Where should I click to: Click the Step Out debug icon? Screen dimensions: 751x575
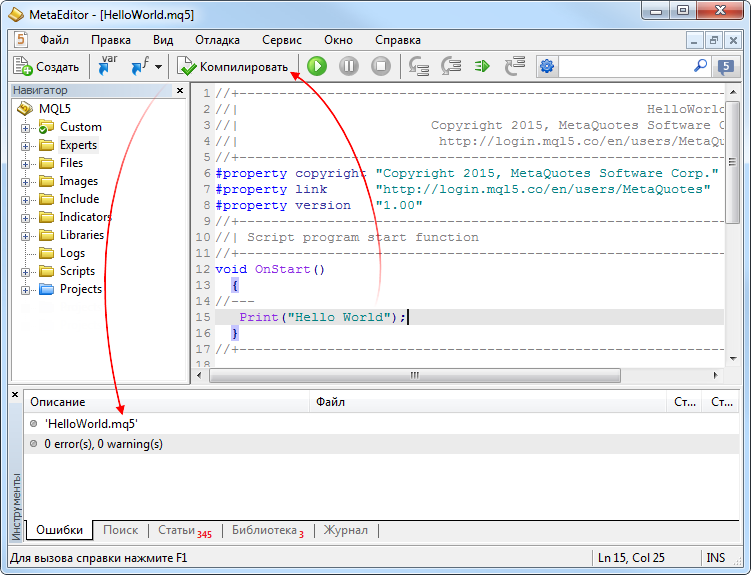pos(515,66)
